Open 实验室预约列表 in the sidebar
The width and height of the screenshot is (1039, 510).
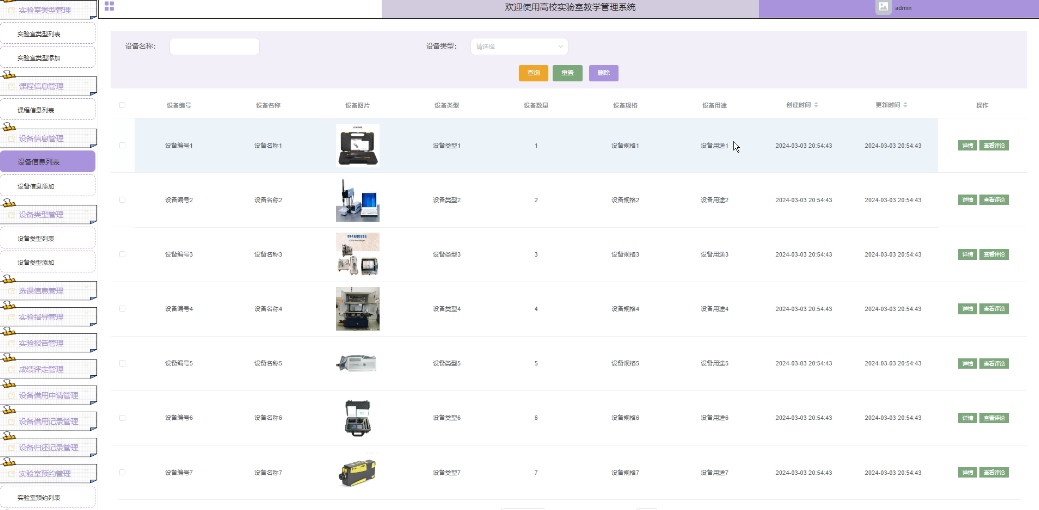pyautogui.click(x=48, y=497)
